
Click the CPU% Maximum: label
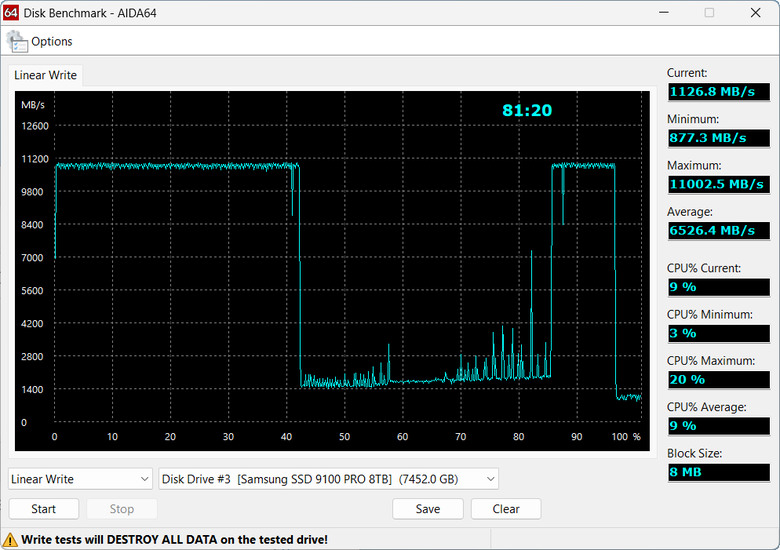(x=711, y=361)
